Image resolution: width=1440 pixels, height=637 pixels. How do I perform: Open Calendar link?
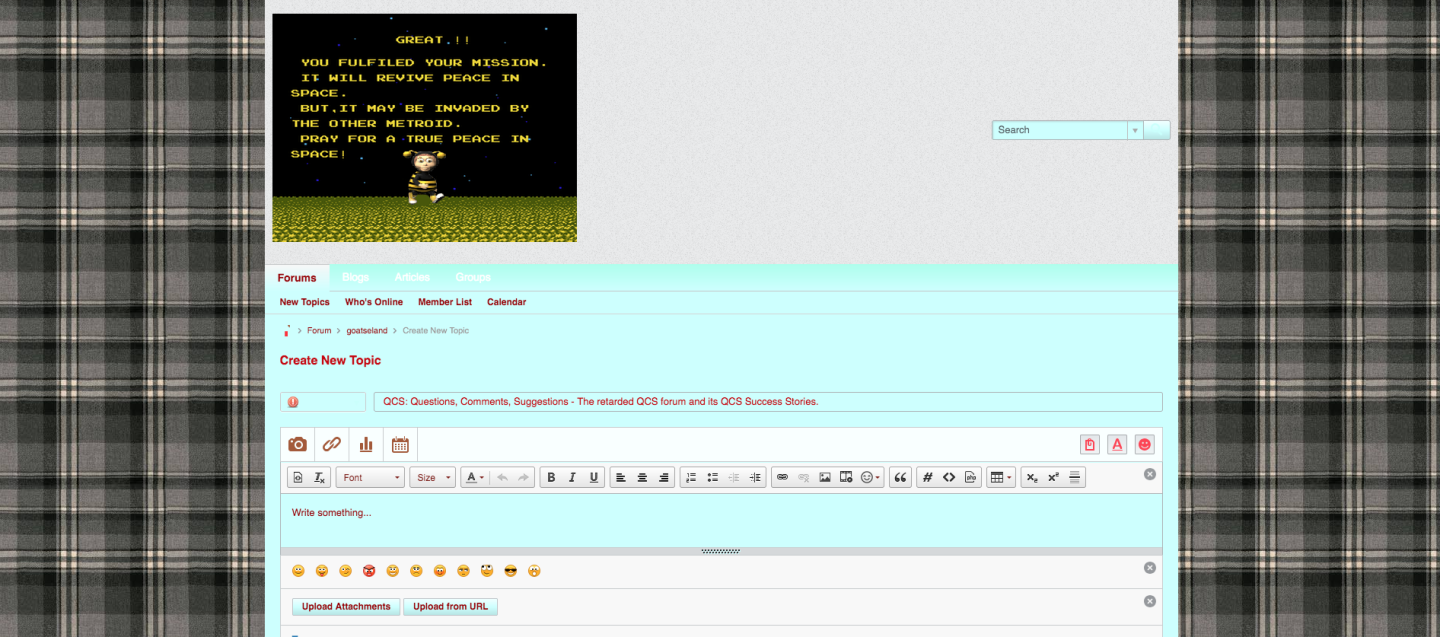point(506,302)
